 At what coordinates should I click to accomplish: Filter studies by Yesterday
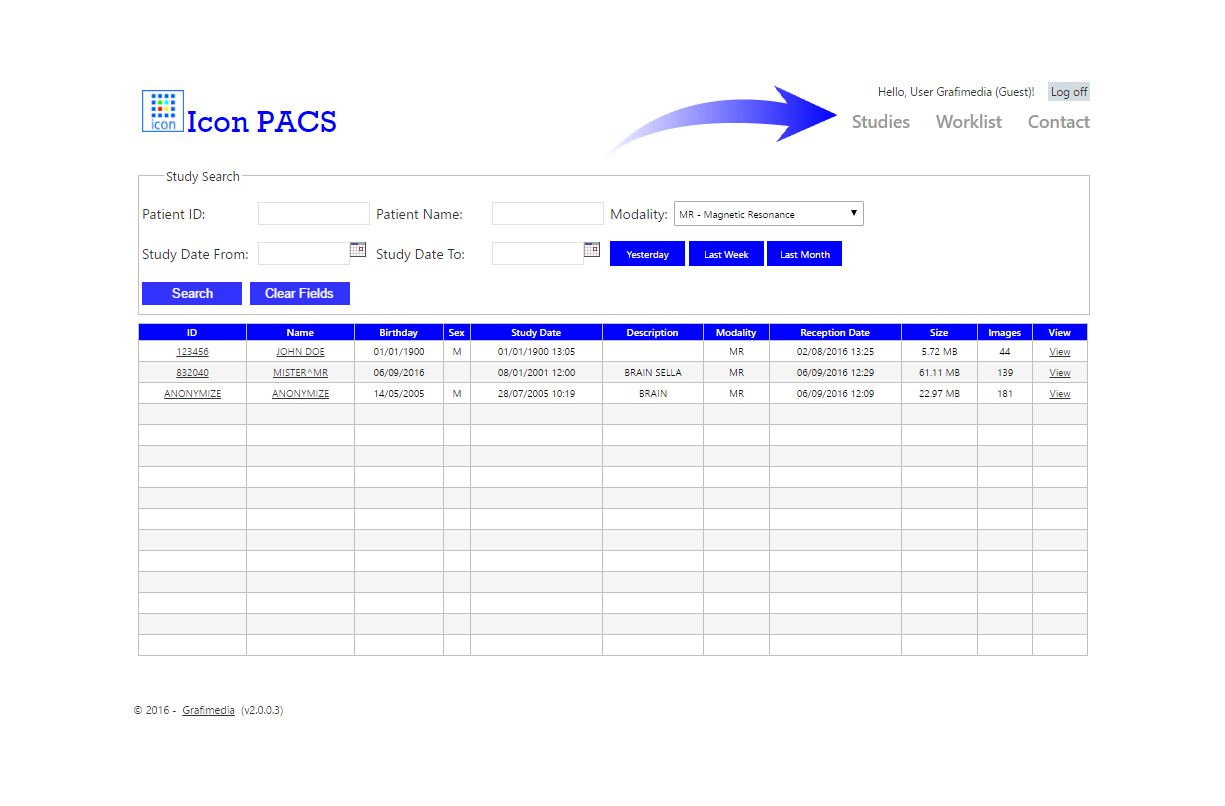coord(647,254)
